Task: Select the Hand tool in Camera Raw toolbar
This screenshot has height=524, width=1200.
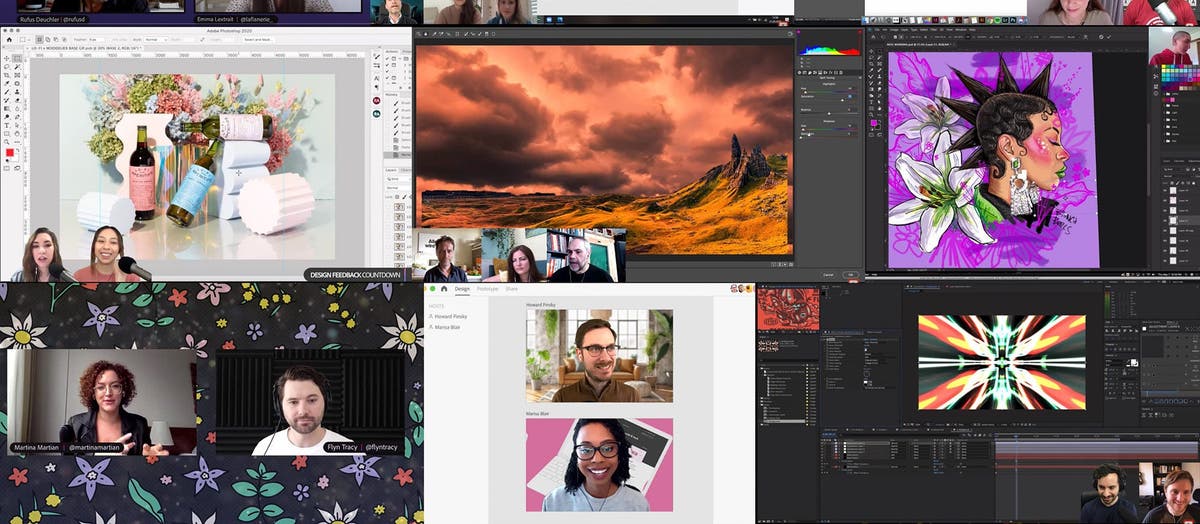Action: point(426,34)
